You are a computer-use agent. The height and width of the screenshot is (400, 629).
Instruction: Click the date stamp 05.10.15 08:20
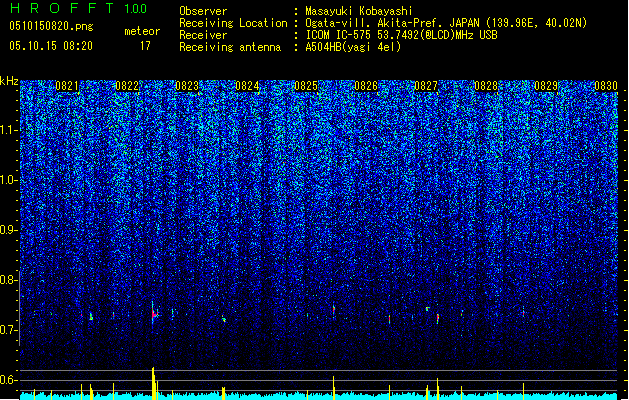tap(51, 45)
